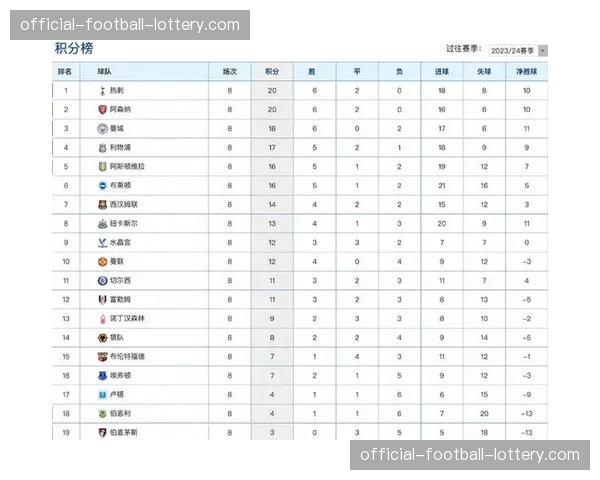The height and width of the screenshot is (480, 600).
Task: Click the Arsenal (阿森纳) club badge
Action: [102, 110]
